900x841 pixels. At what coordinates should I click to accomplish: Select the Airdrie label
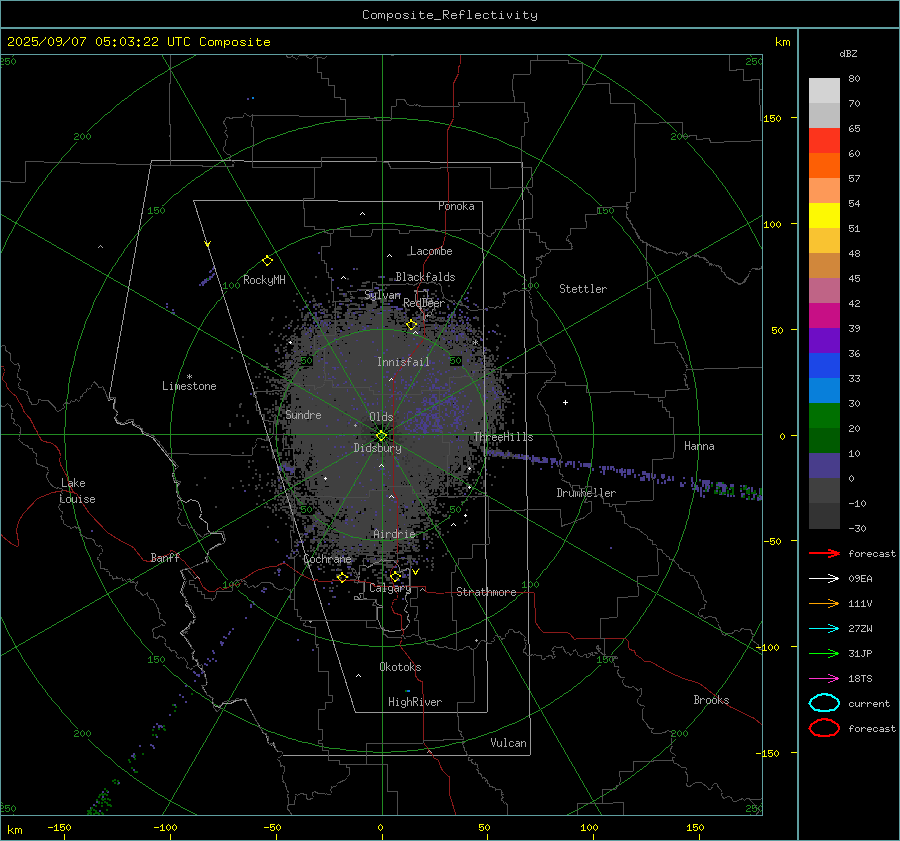(394, 534)
